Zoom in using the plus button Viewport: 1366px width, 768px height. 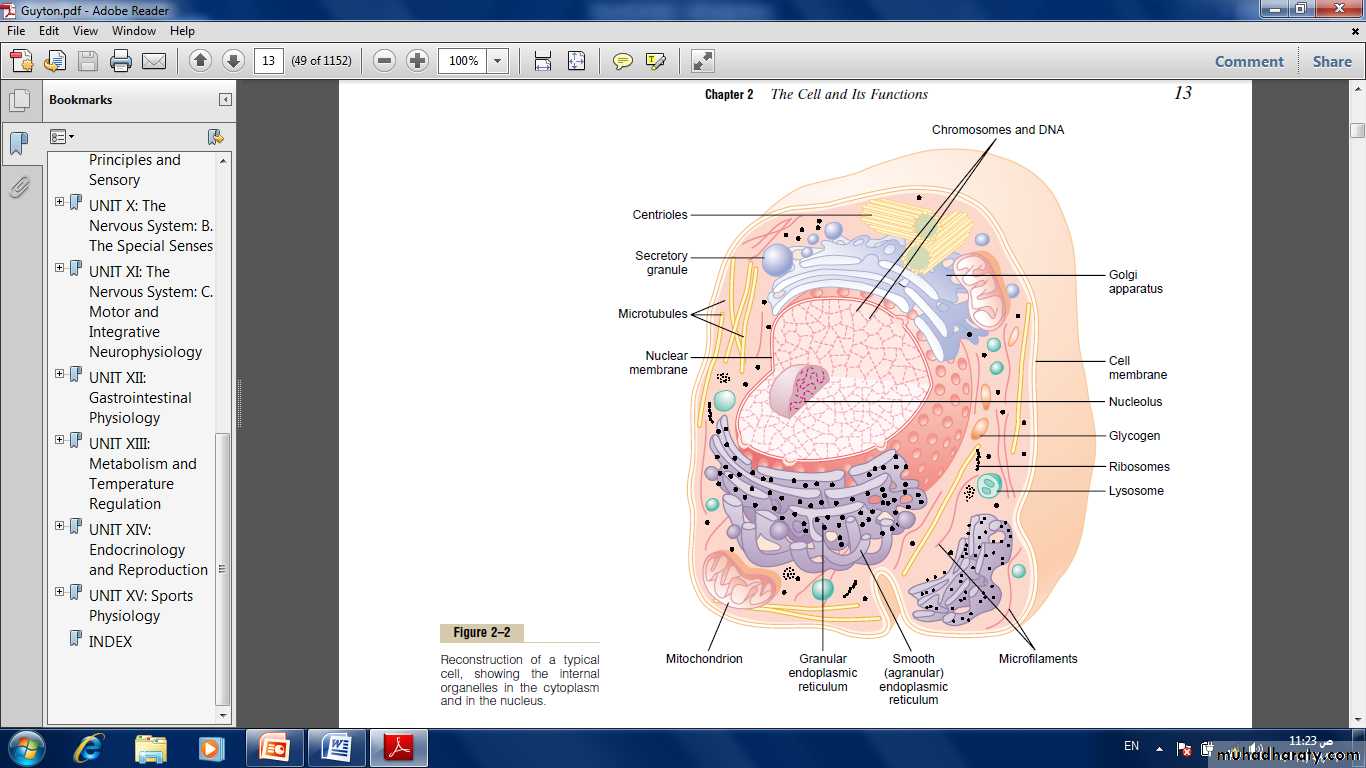(x=418, y=61)
